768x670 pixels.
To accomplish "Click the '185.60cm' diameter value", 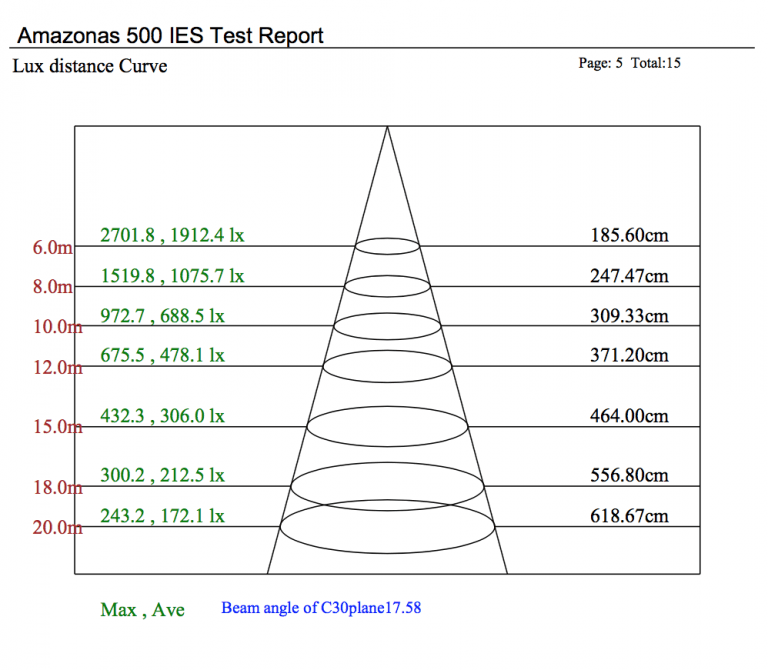I will click(x=629, y=236).
